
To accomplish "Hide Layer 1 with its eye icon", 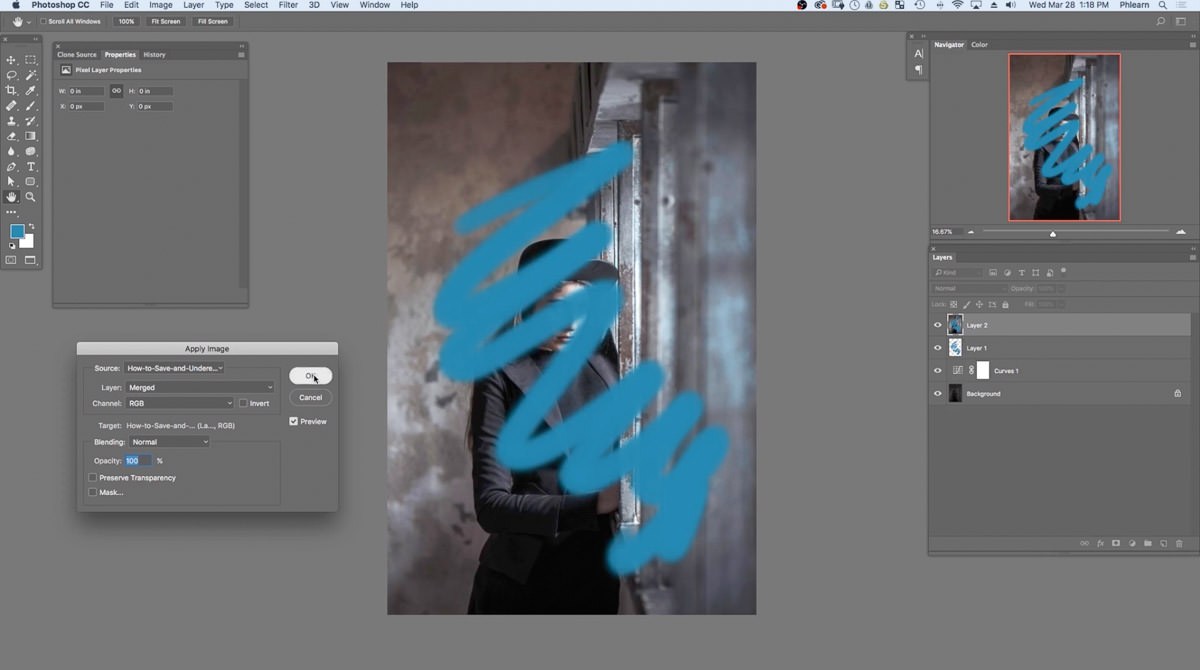I will point(938,348).
